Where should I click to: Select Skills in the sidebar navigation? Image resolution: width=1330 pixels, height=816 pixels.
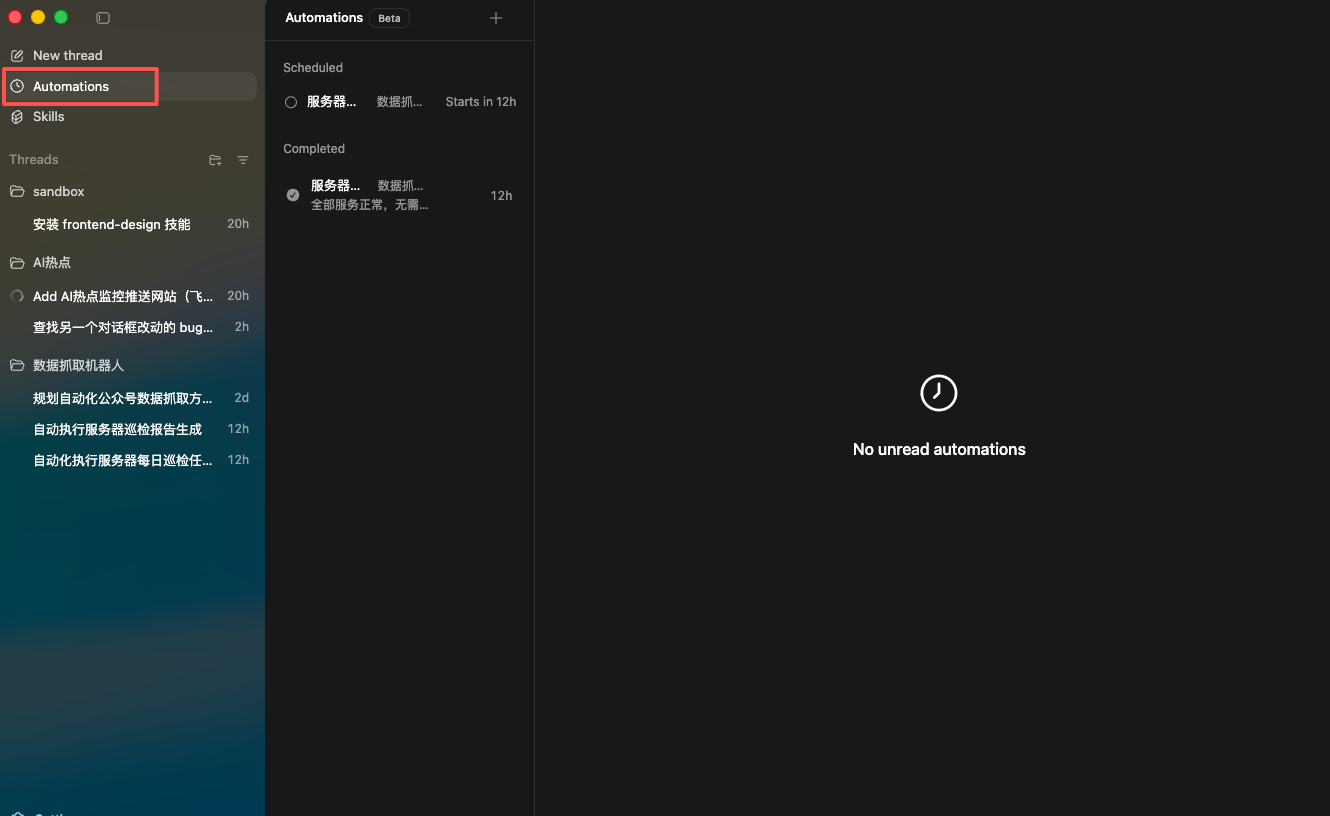click(x=50, y=117)
